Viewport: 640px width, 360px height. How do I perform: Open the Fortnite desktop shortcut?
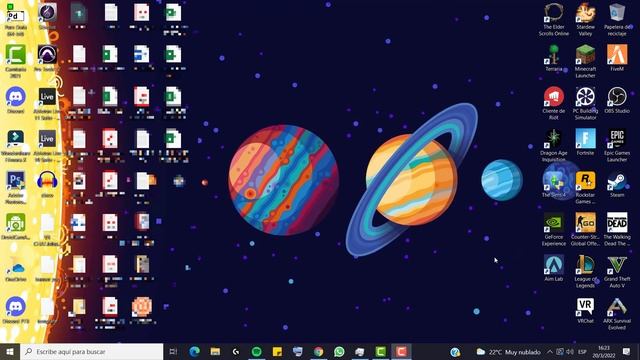[585, 142]
